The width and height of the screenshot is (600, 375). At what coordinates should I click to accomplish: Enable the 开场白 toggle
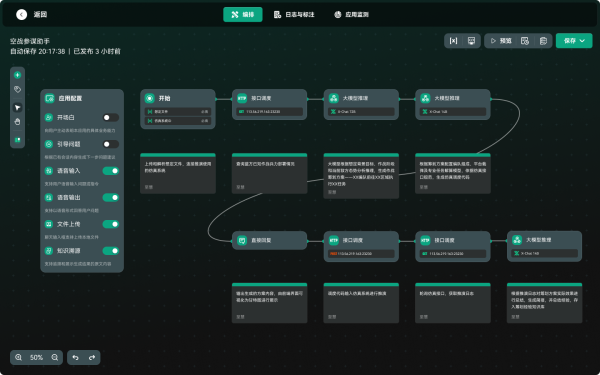tap(111, 117)
